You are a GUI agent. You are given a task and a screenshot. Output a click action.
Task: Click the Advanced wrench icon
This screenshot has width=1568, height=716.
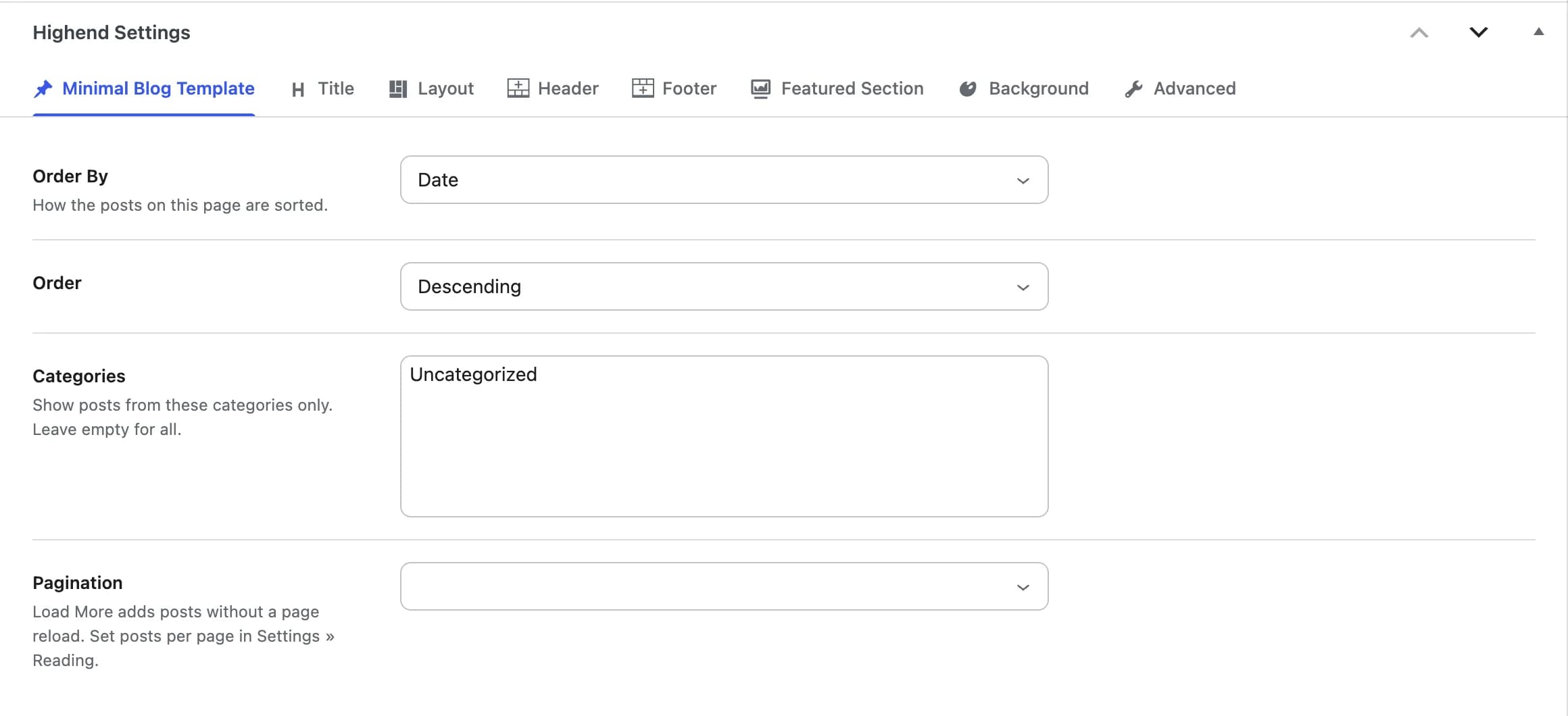1133,89
